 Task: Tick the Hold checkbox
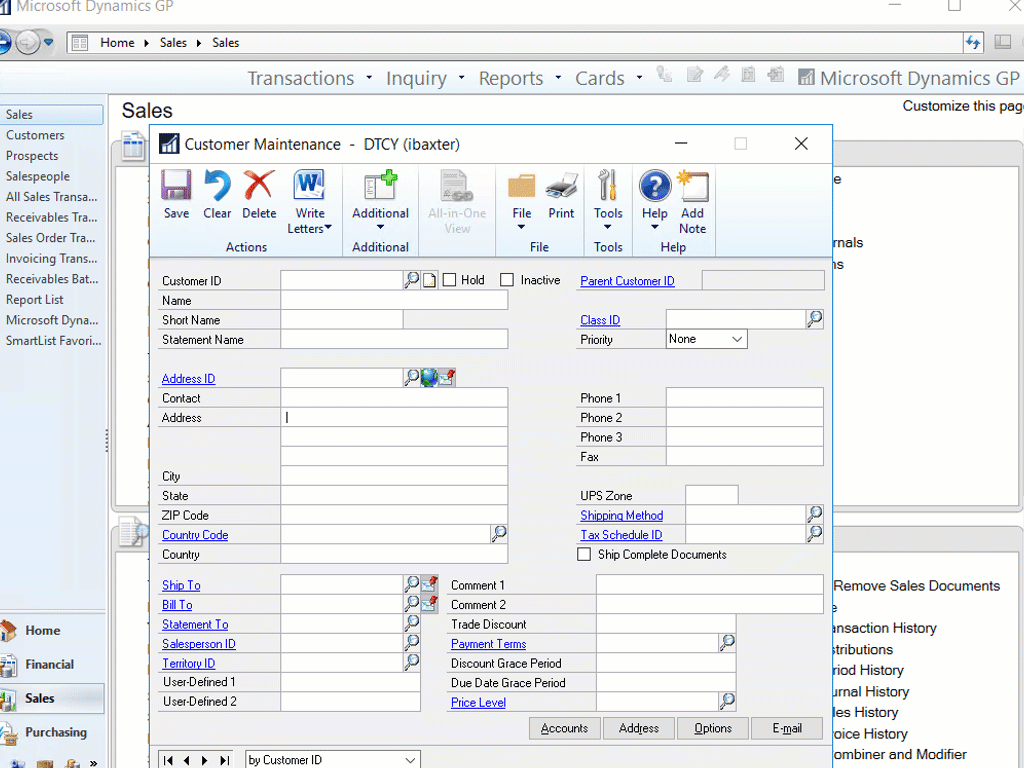click(449, 280)
